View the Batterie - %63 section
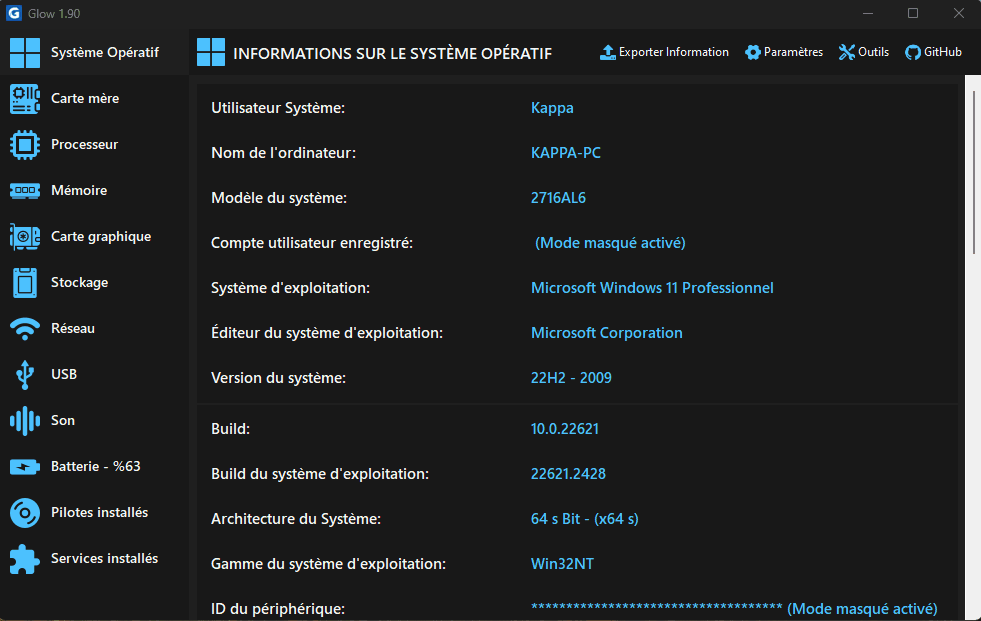 (x=94, y=467)
